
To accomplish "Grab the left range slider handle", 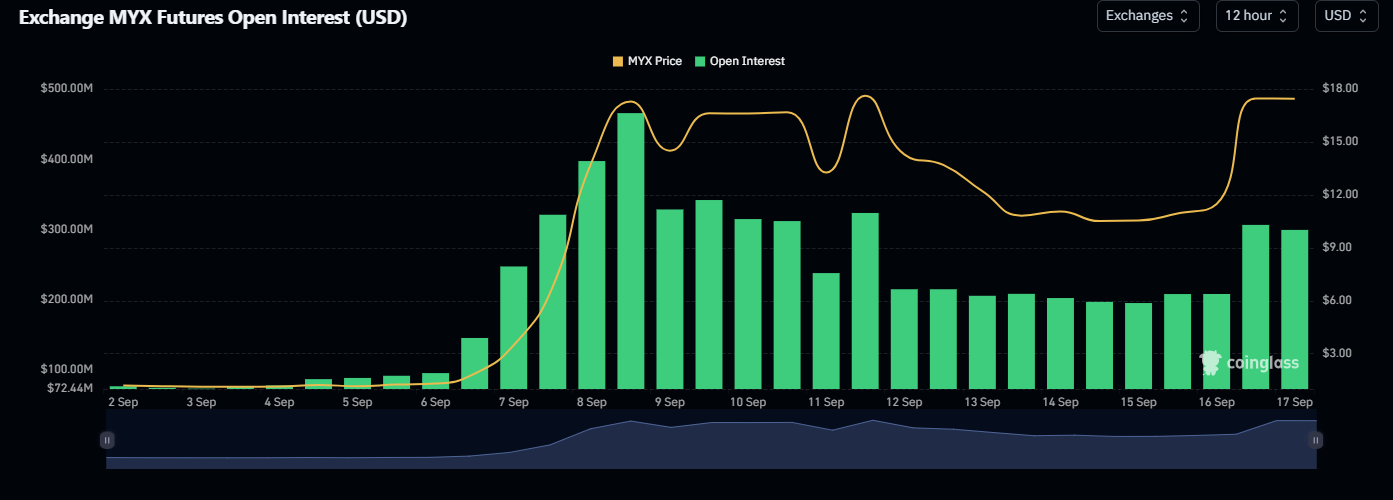I will pos(107,439).
